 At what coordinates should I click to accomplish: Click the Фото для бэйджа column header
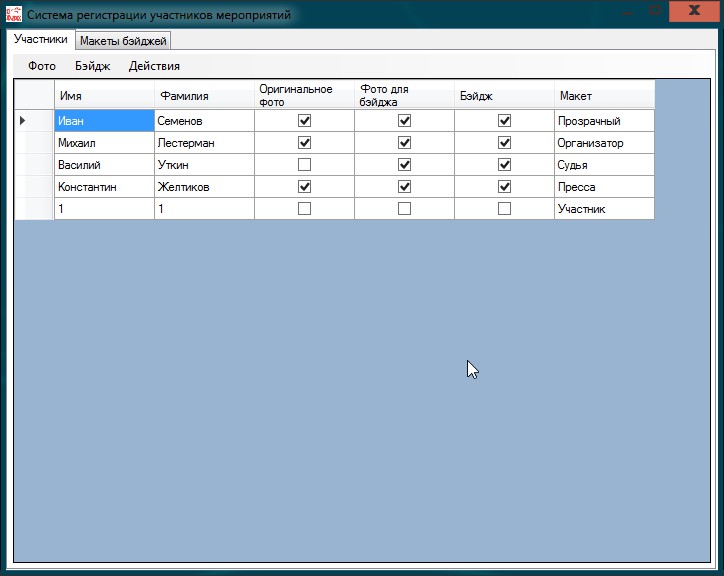[405, 95]
